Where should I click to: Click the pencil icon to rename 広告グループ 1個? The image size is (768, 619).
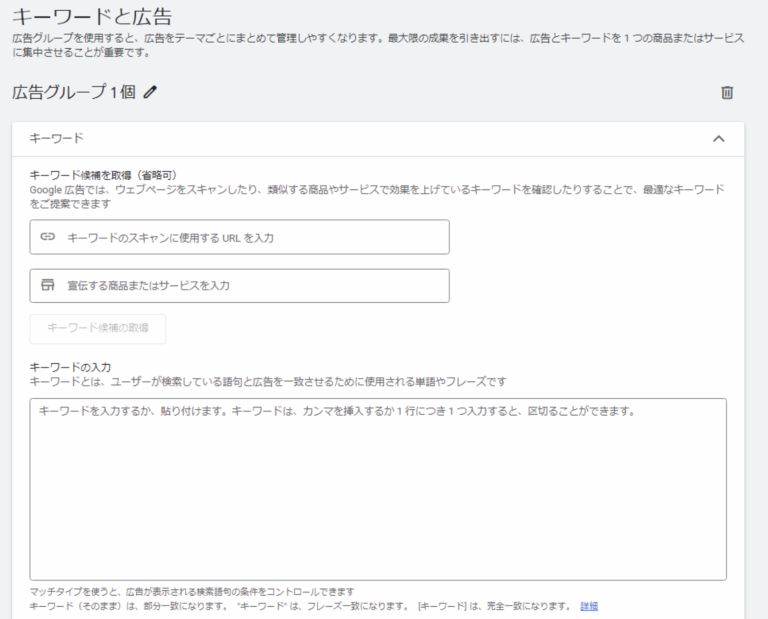tap(150, 92)
